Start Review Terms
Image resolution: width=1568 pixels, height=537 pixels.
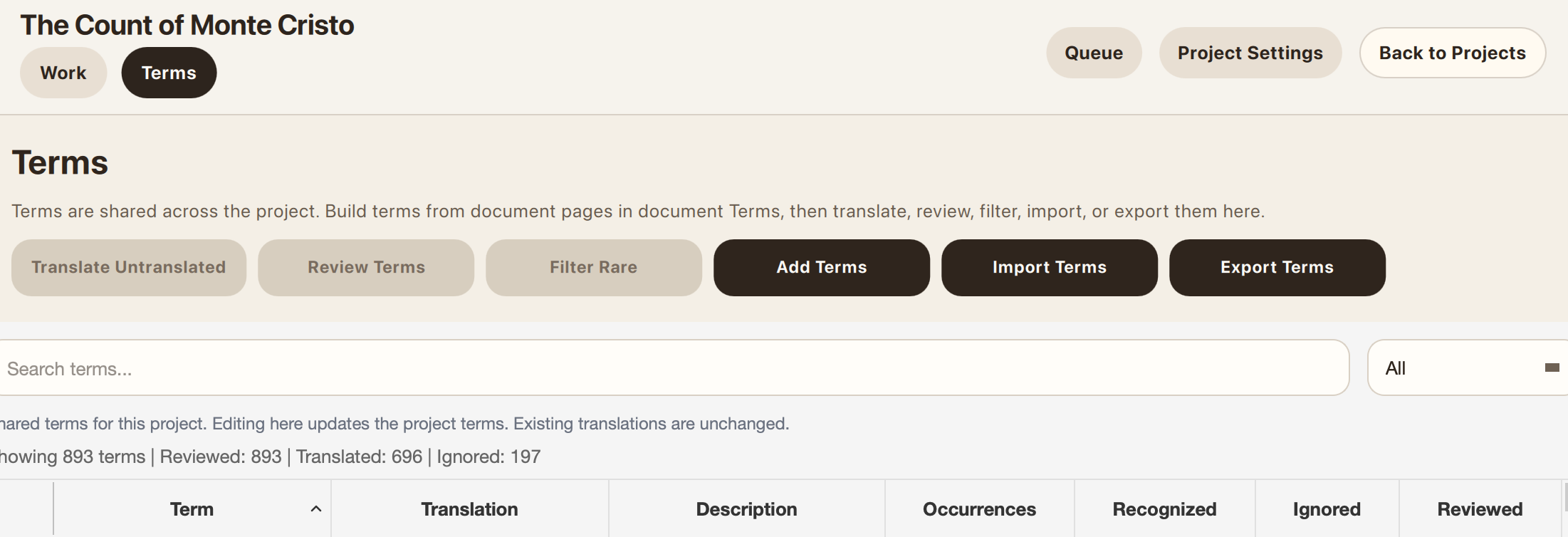coord(366,268)
